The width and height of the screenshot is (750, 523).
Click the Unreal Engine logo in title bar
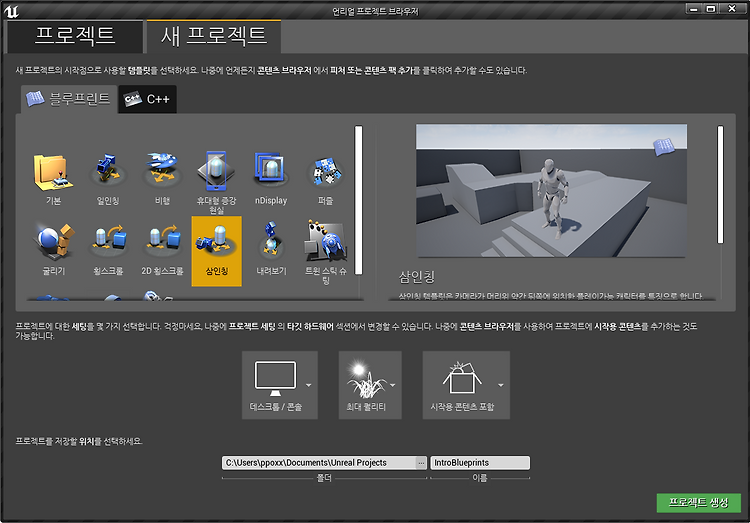click(x=11, y=11)
